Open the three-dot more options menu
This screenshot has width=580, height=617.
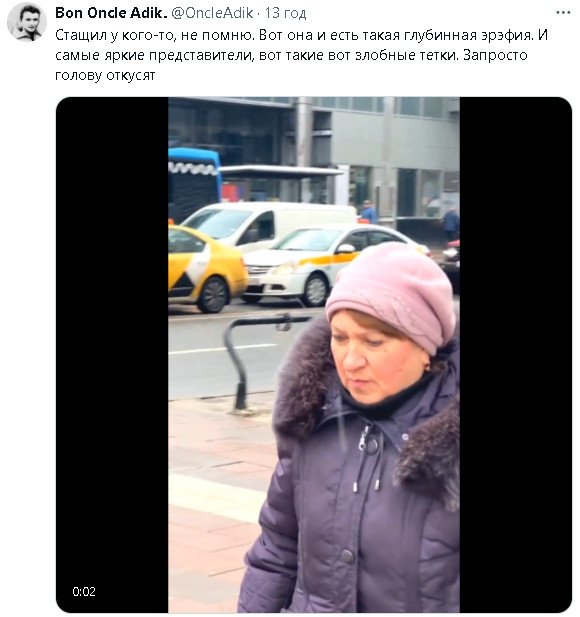(x=563, y=13)
